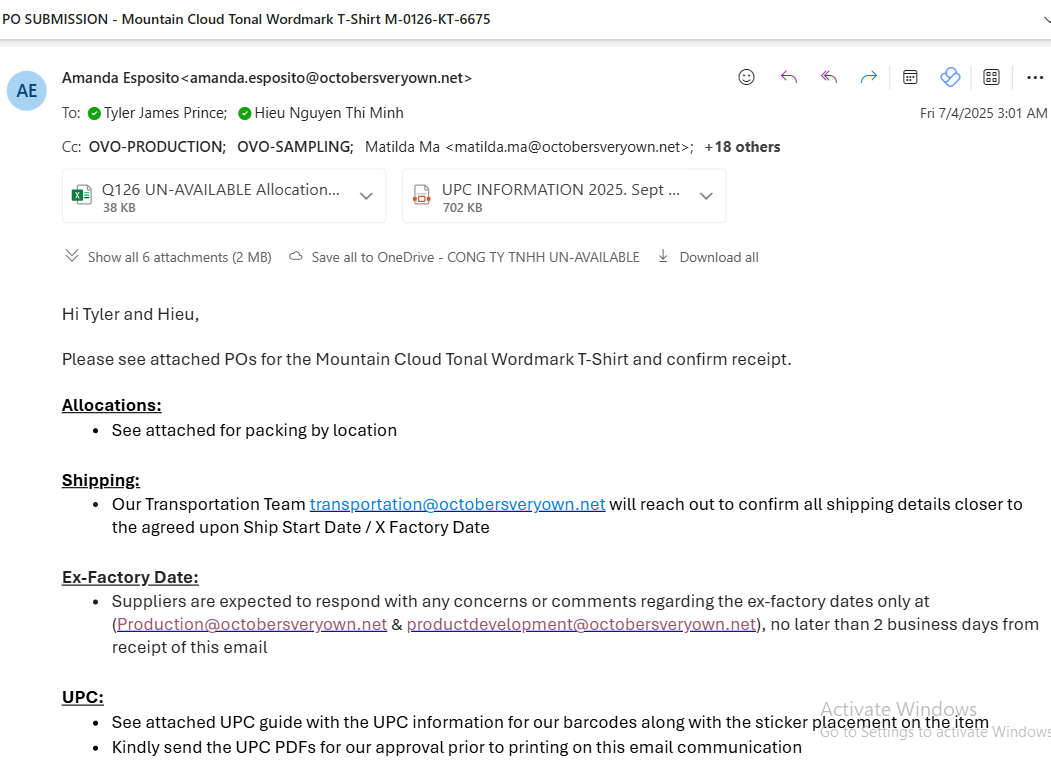
Task: Open transportation@octobersveryown.net email link
Action: (x=457, y=504)
